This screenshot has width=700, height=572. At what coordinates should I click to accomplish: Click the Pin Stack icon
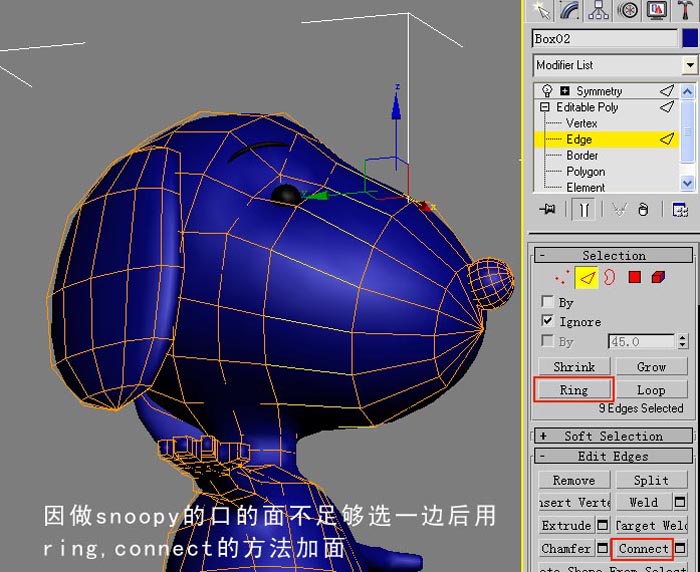[x=547, y=209]
